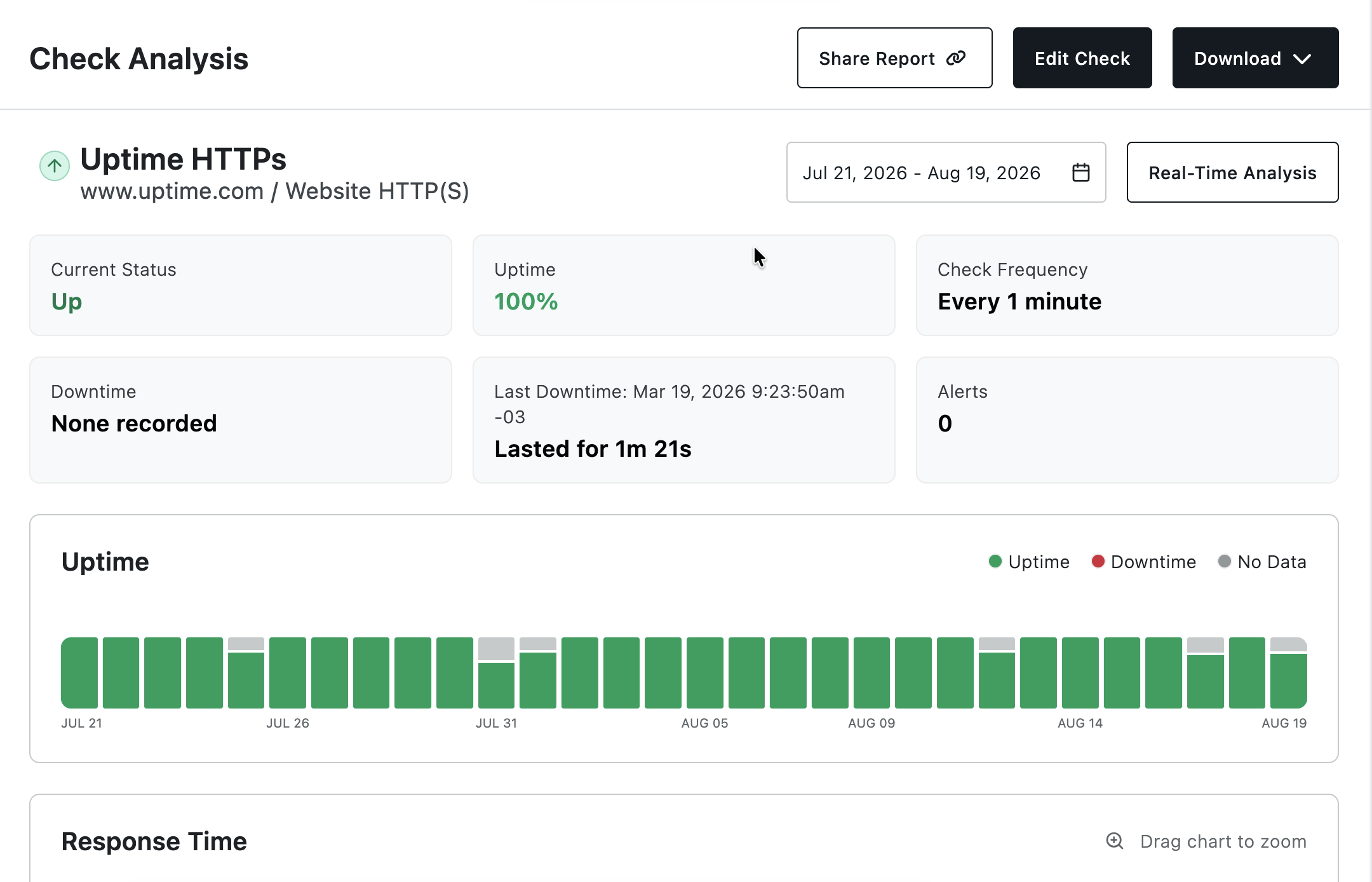Click the gray No Data legend dot
The width and height of the screenshot is (1372, 882).
click(x=1225, y=561)
